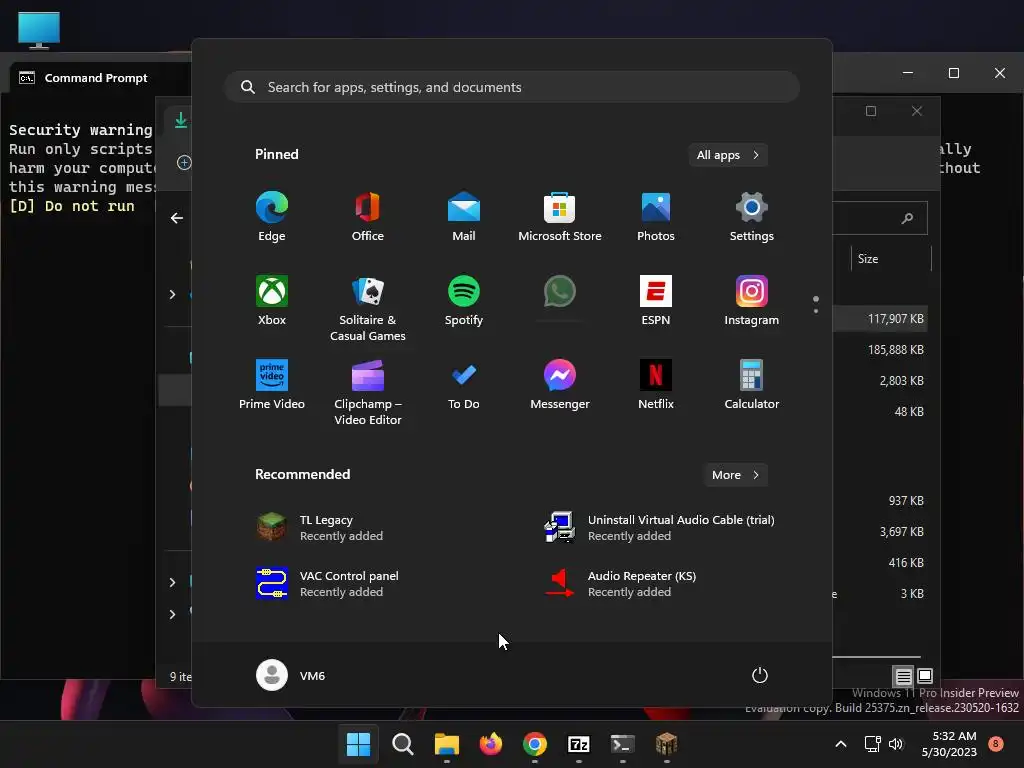
Task: Click the Windows Start button on taskbar
Action: (358, 744)
